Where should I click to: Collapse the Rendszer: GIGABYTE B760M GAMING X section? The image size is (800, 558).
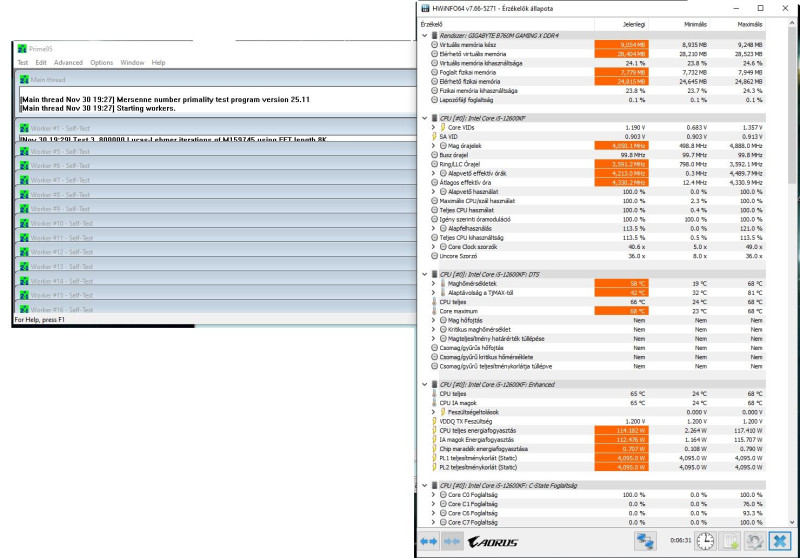424,35
